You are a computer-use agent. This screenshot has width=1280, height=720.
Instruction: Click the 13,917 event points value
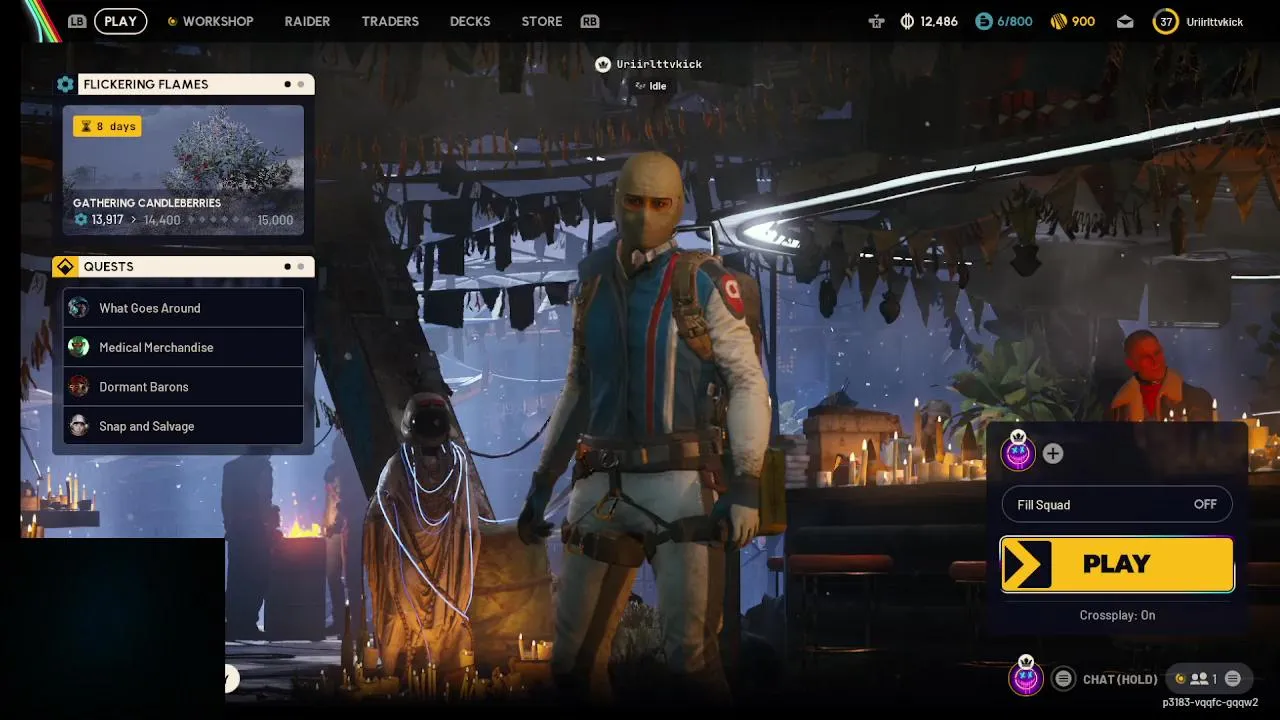107,220
